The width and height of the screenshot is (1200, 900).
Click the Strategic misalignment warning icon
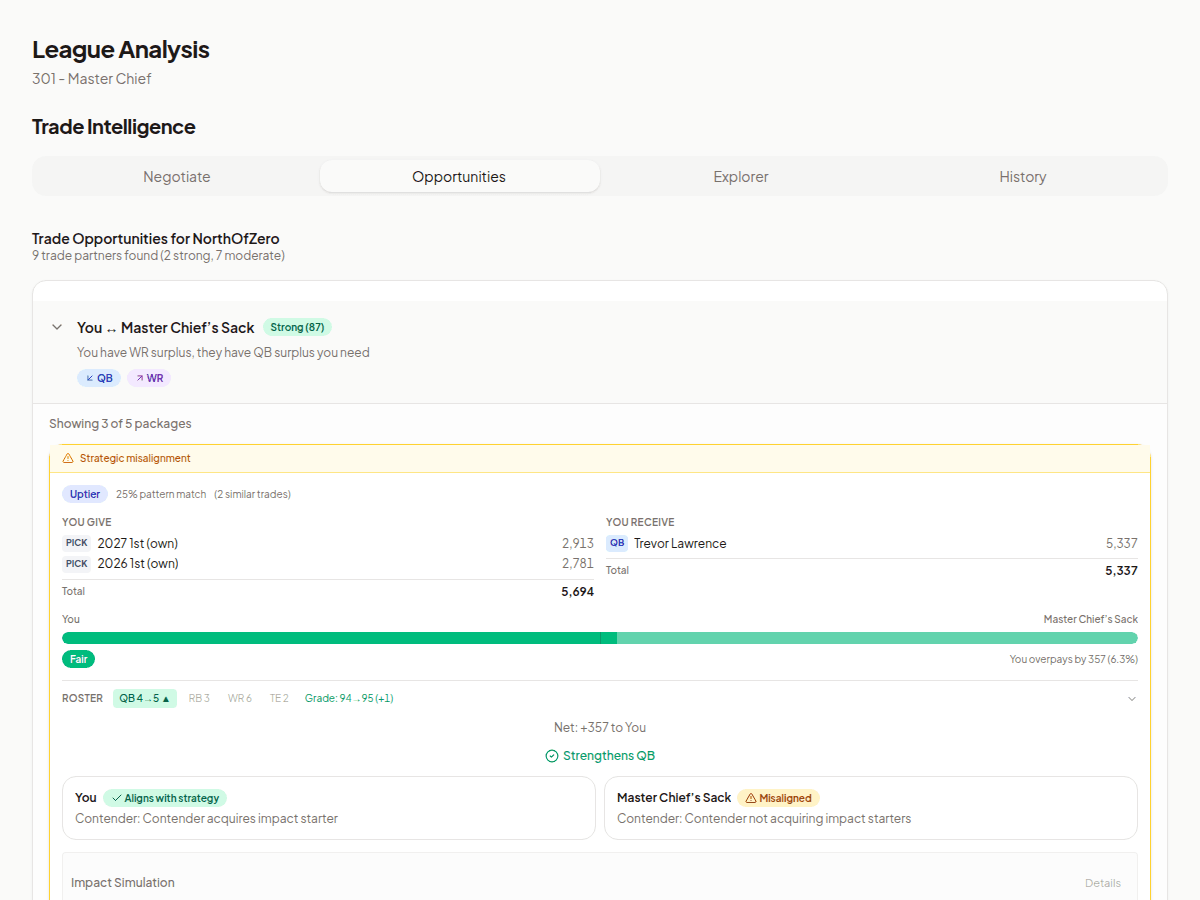[68, 458]
